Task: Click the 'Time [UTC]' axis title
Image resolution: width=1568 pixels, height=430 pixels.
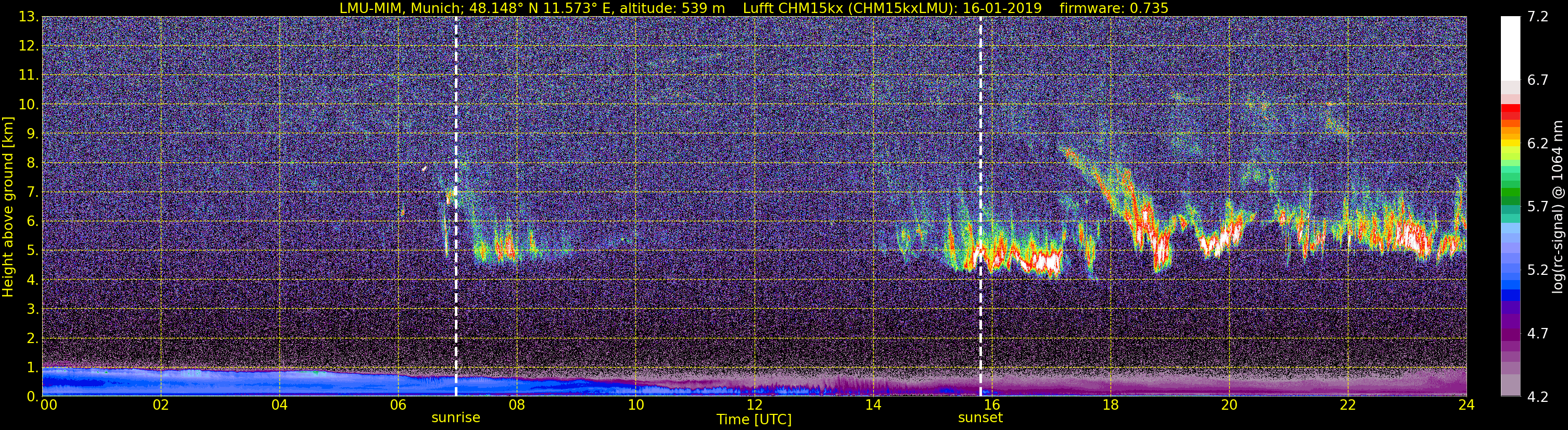Action: tap(754, 420)
